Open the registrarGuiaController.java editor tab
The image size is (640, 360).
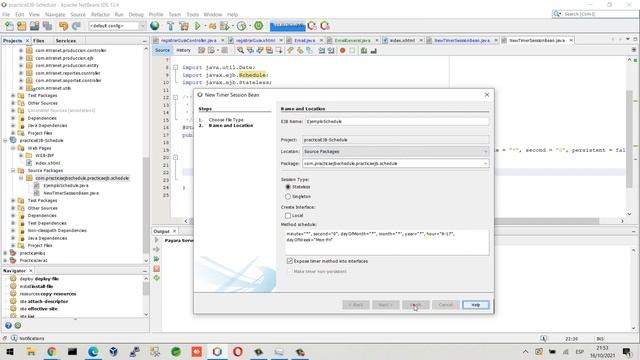[x=188, y=40]
